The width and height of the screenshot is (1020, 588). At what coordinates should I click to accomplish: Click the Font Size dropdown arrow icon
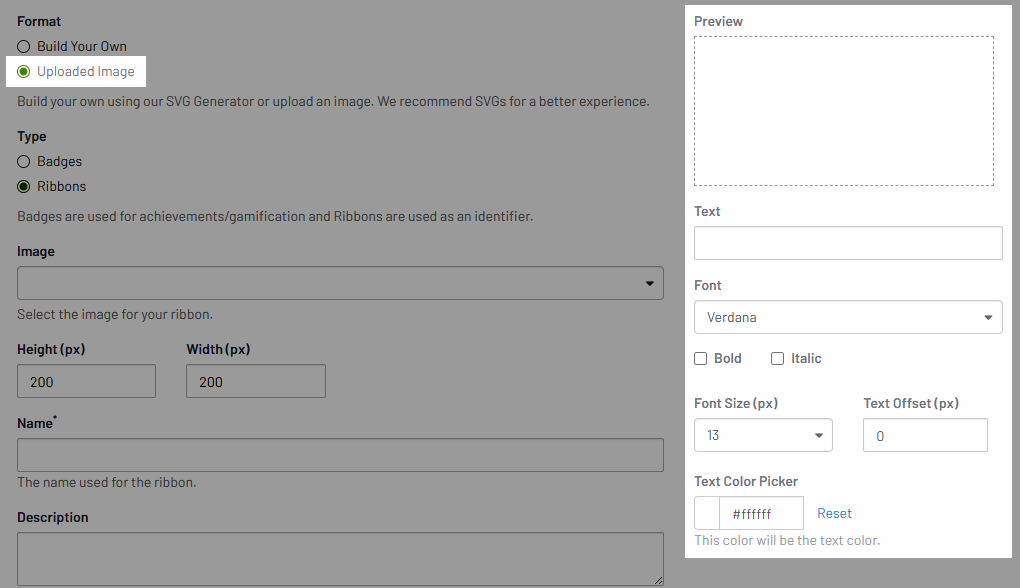click(819, 435)
